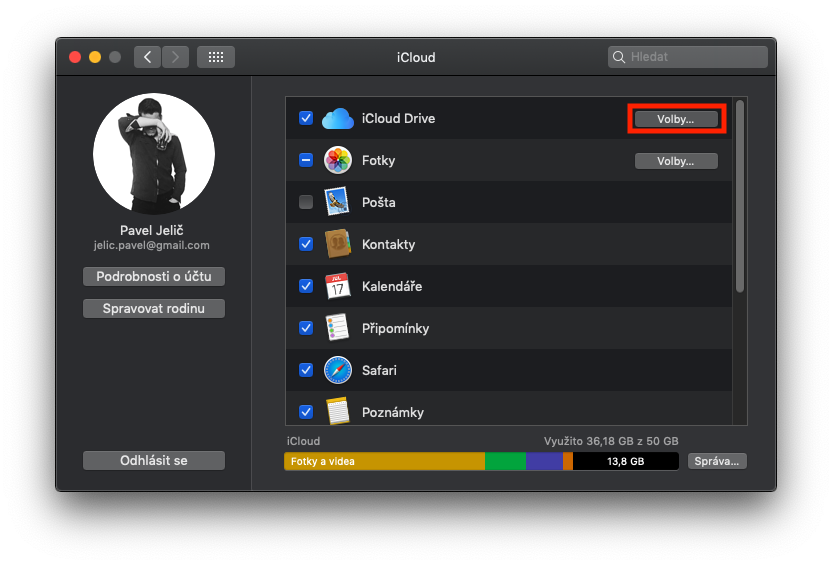The height and width of the screenshot is (565, 832).
Task: Click the Pošta label
Action: click(x=379, y=202)
